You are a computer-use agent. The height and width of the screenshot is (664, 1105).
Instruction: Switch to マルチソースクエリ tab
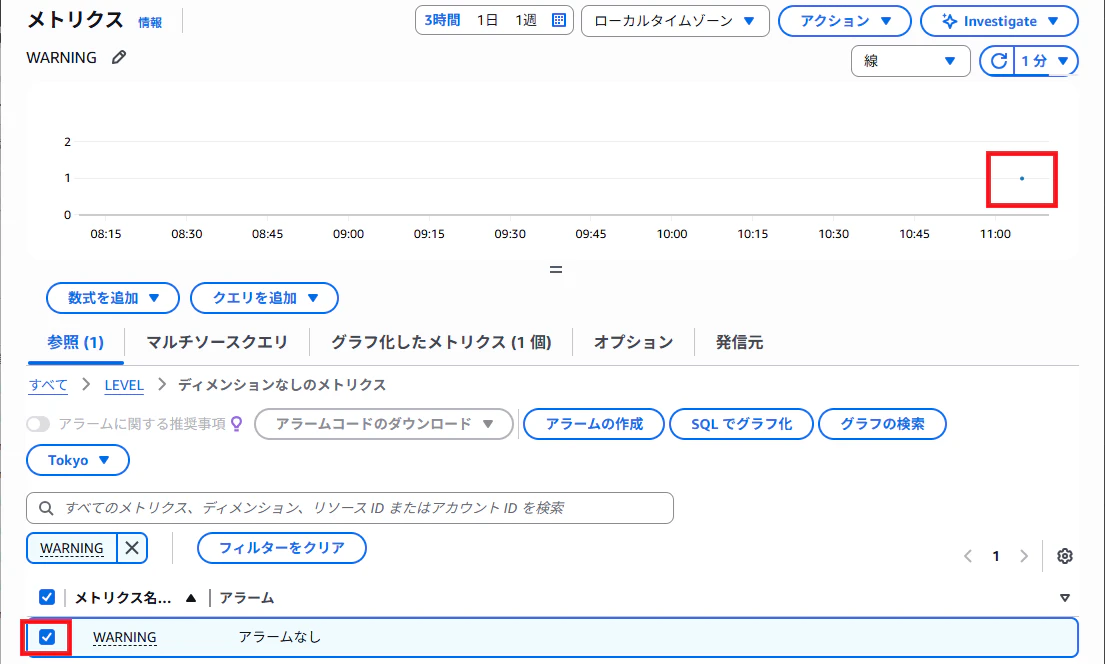coord(217,343)
